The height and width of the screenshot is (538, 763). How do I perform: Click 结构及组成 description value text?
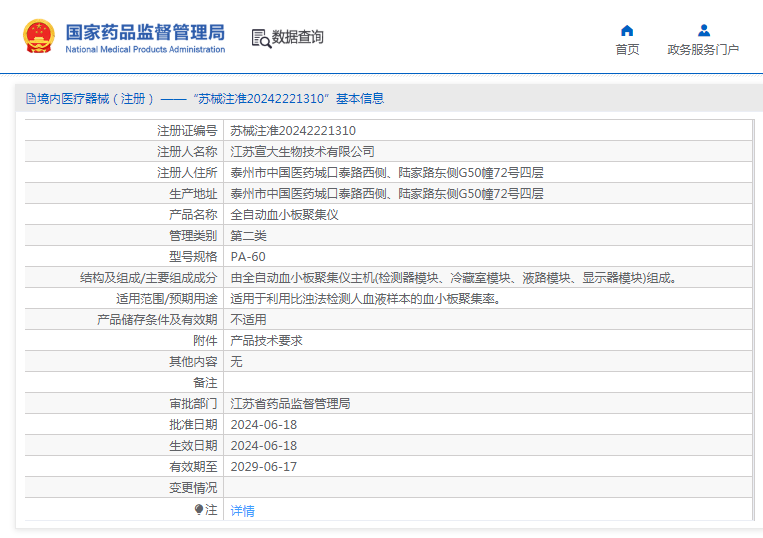454,278
